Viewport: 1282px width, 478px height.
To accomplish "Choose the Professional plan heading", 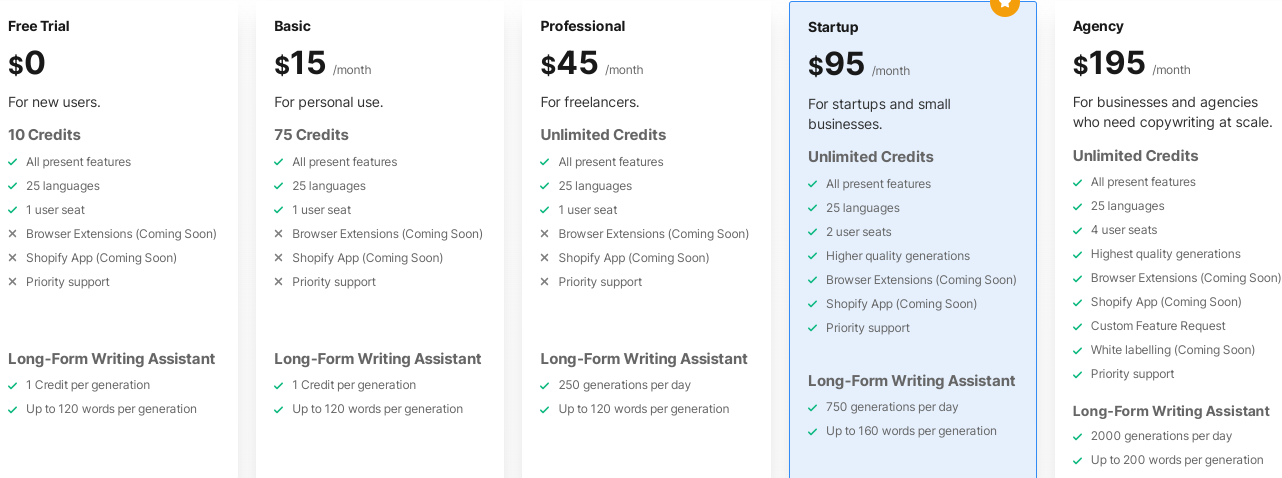I will (583, 26).
